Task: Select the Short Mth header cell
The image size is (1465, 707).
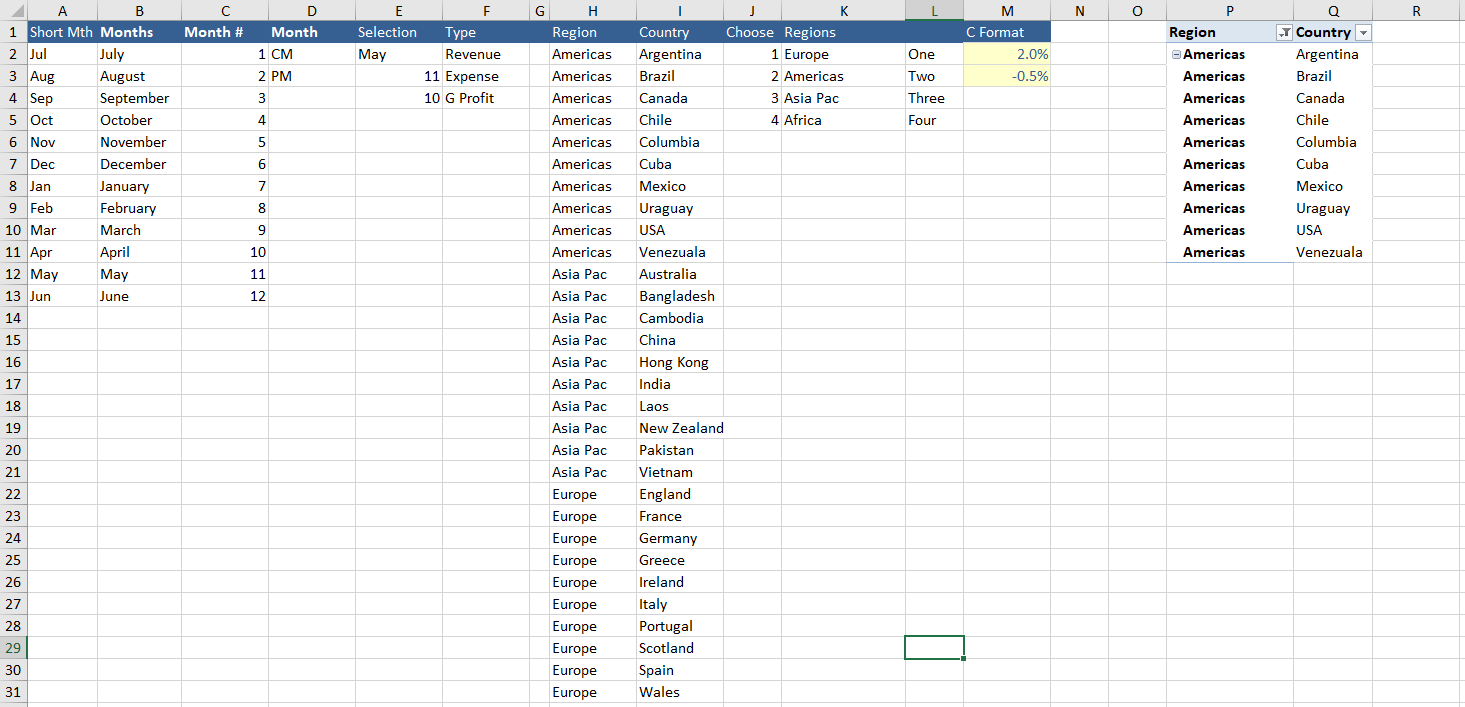Action: [x=60, y=32]
